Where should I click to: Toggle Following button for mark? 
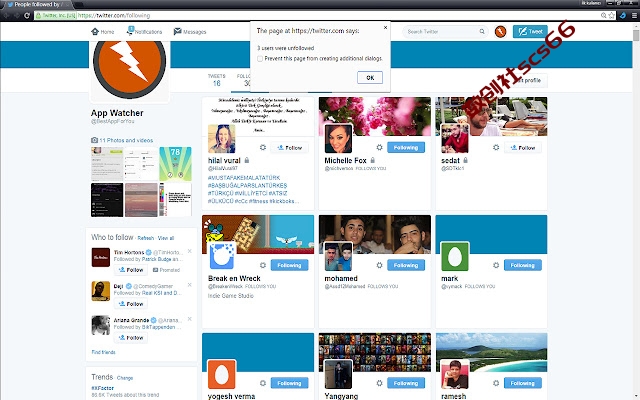[523, 265]
